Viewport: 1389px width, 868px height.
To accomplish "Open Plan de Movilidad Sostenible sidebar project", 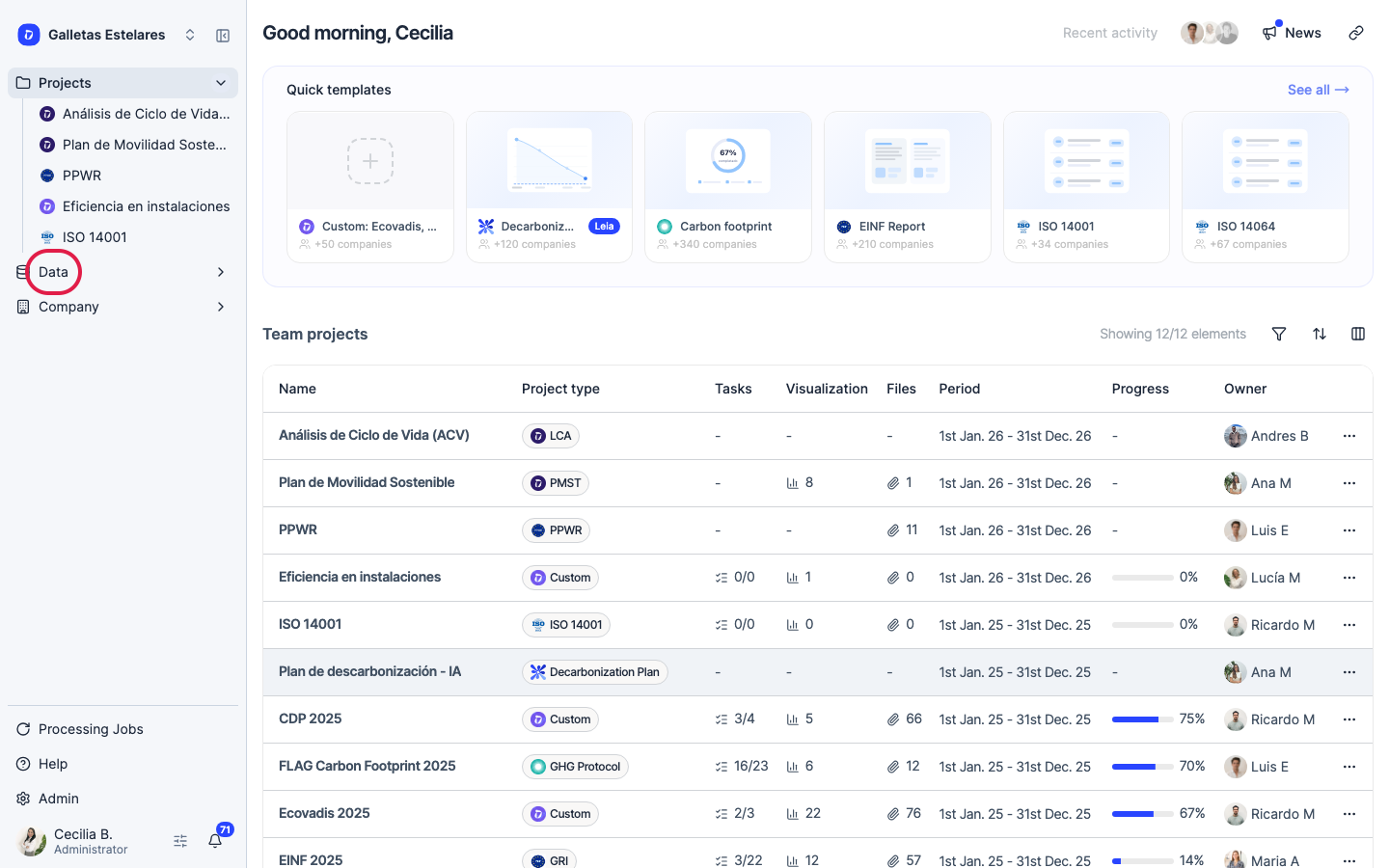I will point(135,145).
